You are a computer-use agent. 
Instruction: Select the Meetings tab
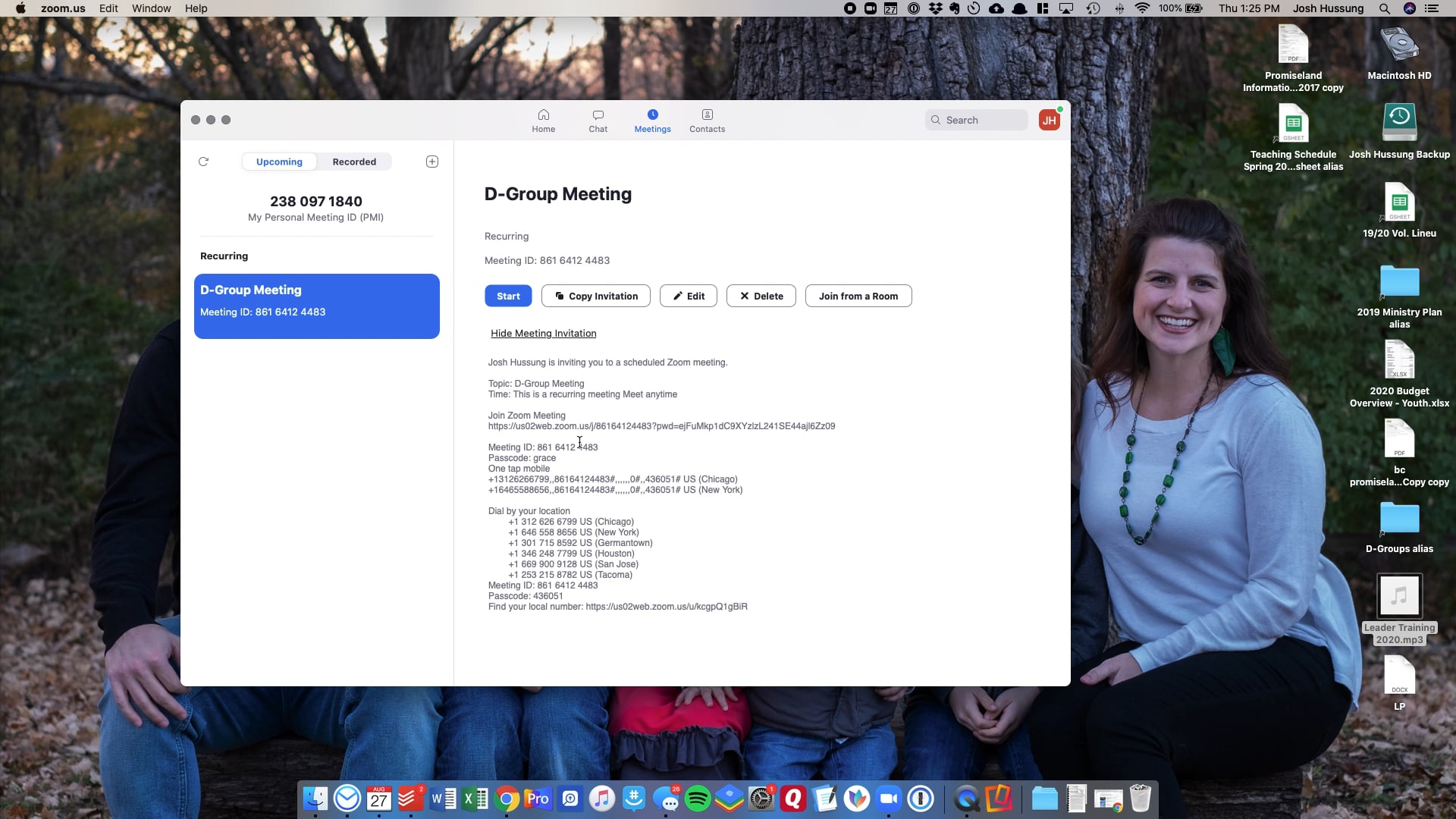tap(652, 121)
